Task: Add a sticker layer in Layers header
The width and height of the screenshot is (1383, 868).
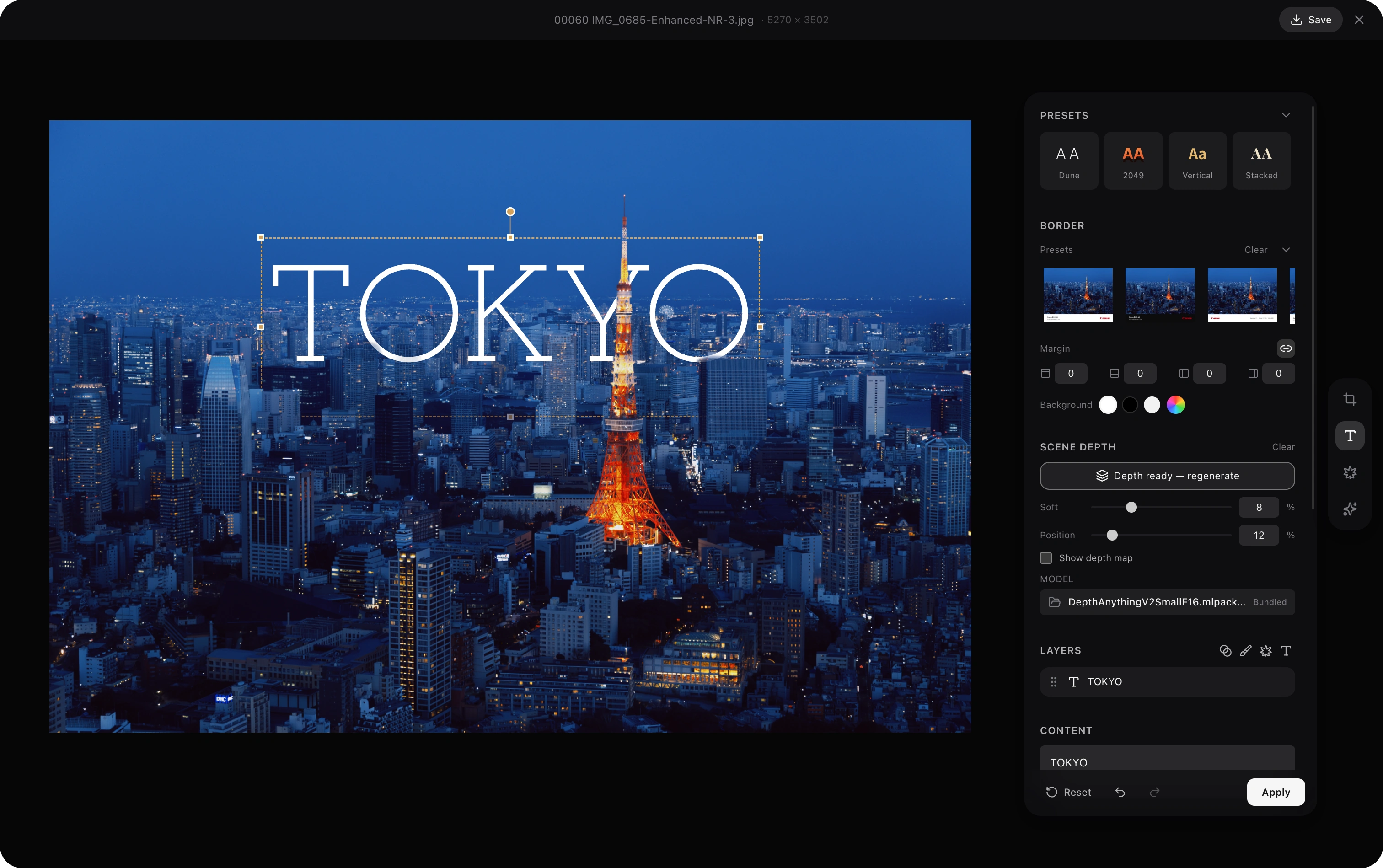Action: point(1265,650)
